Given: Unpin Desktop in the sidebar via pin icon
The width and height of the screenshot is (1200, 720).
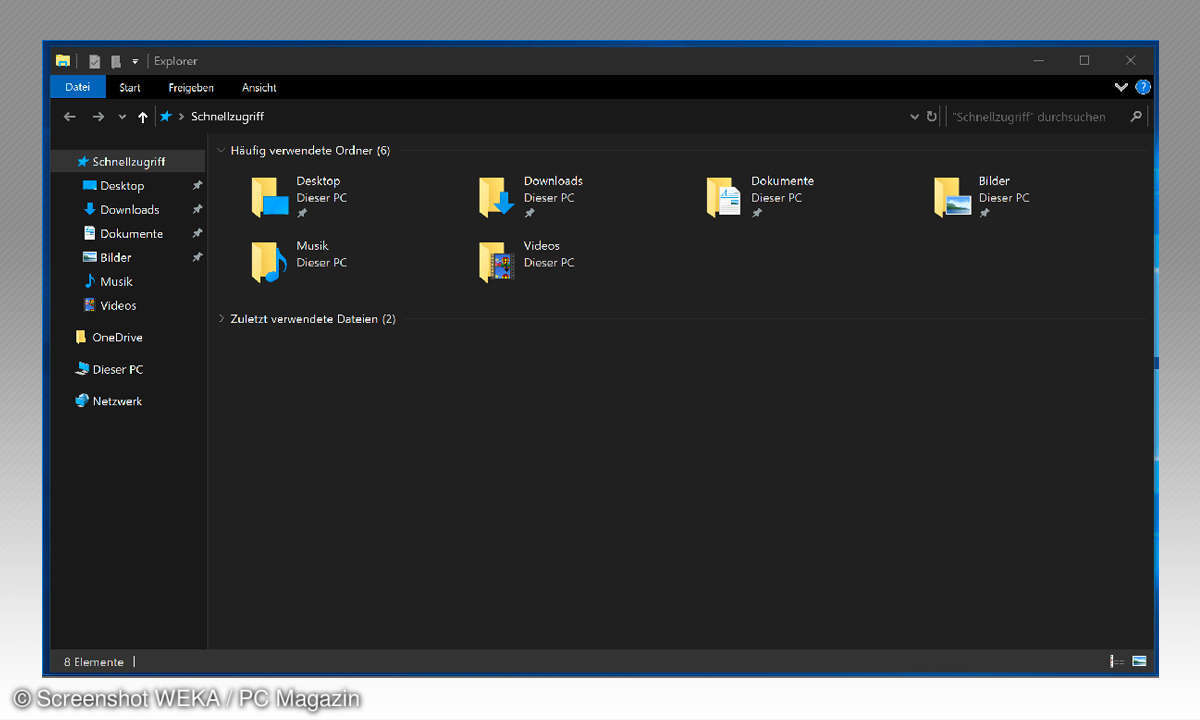Looking at the screenshot, I should [x=197, y=186].
